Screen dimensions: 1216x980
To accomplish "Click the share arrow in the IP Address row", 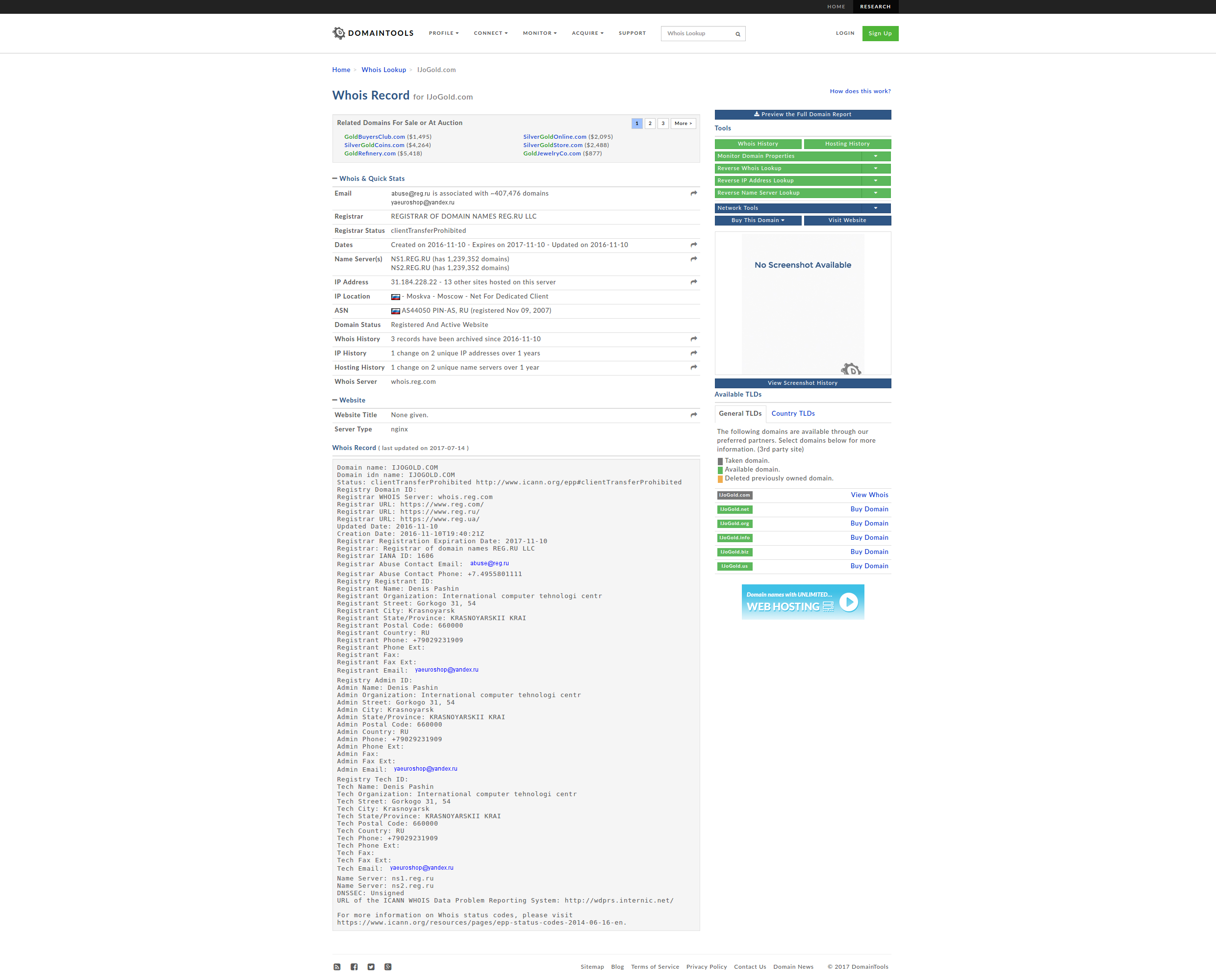I will pos(693,282).
